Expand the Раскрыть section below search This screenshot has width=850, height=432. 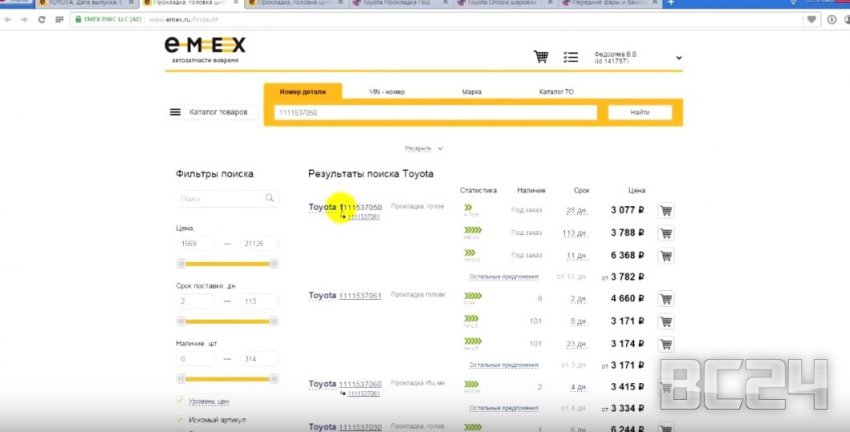tap(422, 148)
